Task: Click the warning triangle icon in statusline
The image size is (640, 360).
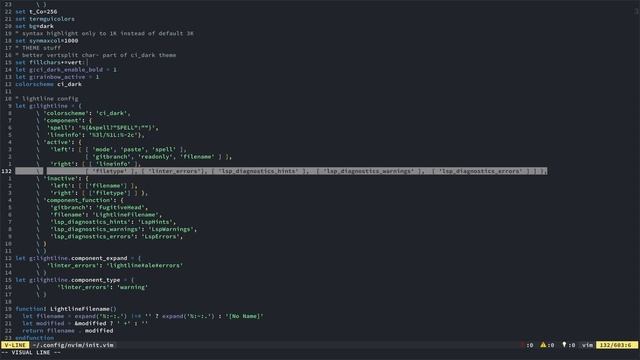Action: click(x=543, y=345)
